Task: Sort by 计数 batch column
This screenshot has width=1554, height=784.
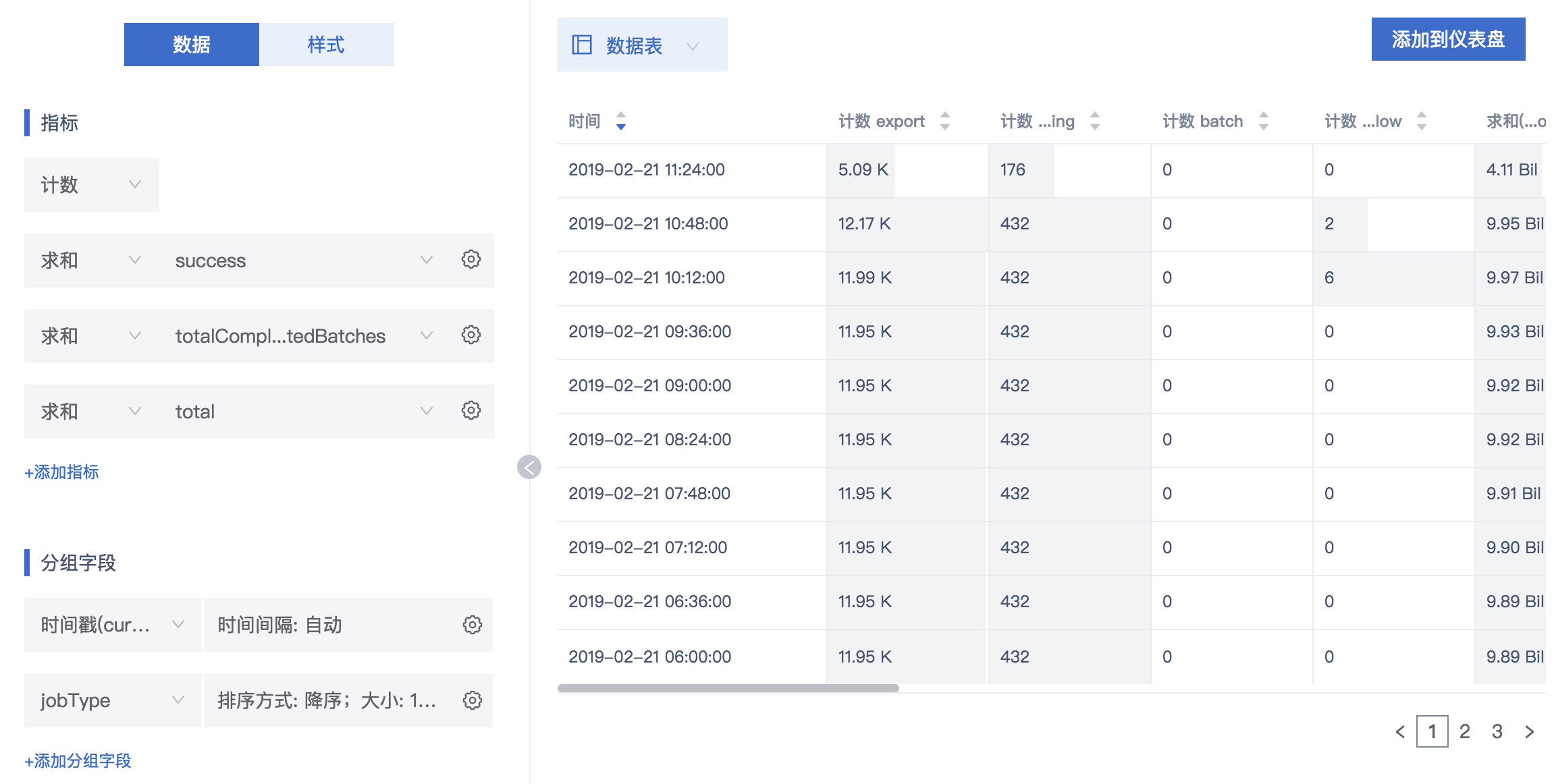Action: [x=1264, y=121]
